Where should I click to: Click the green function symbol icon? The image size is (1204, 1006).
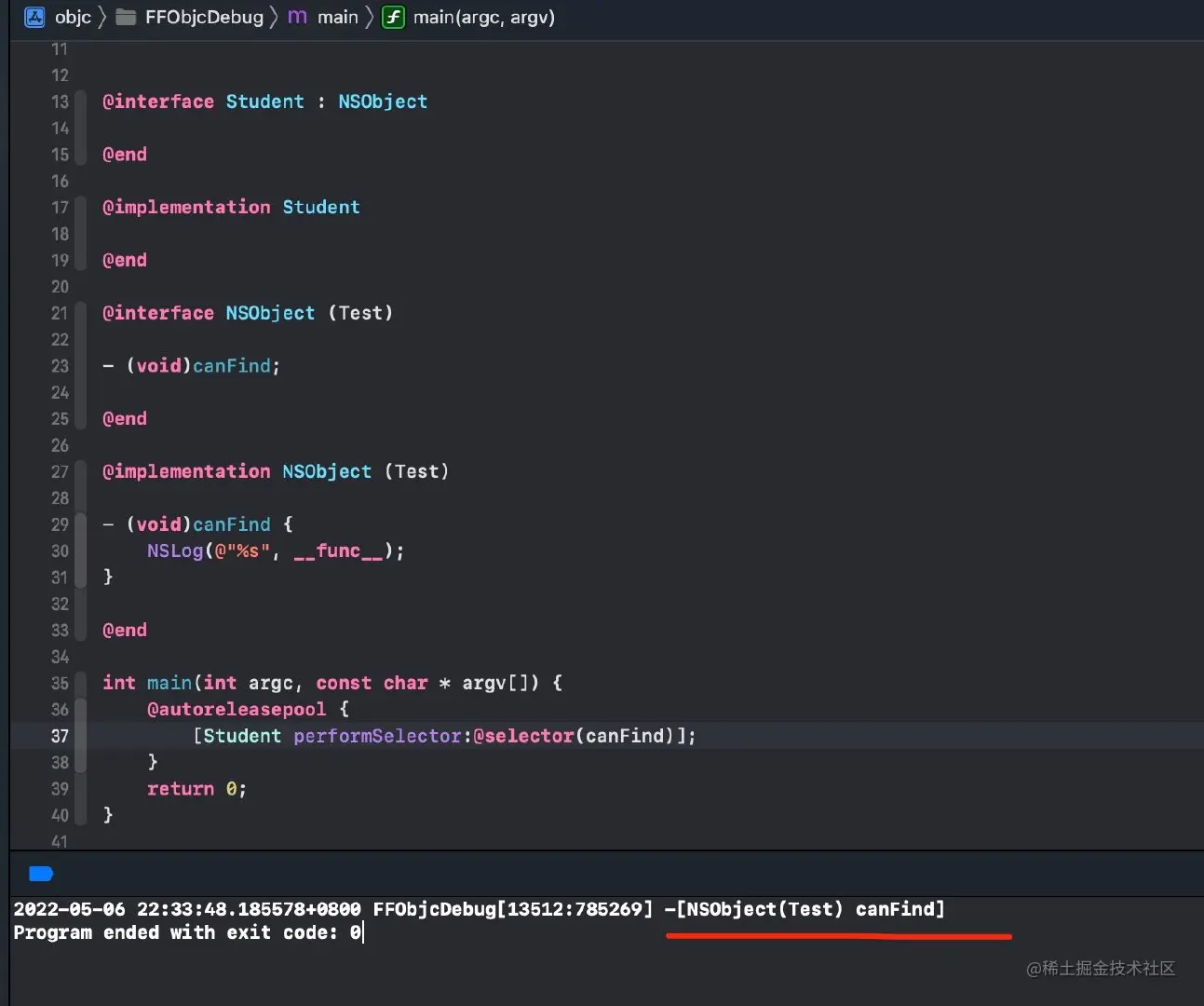394,17
